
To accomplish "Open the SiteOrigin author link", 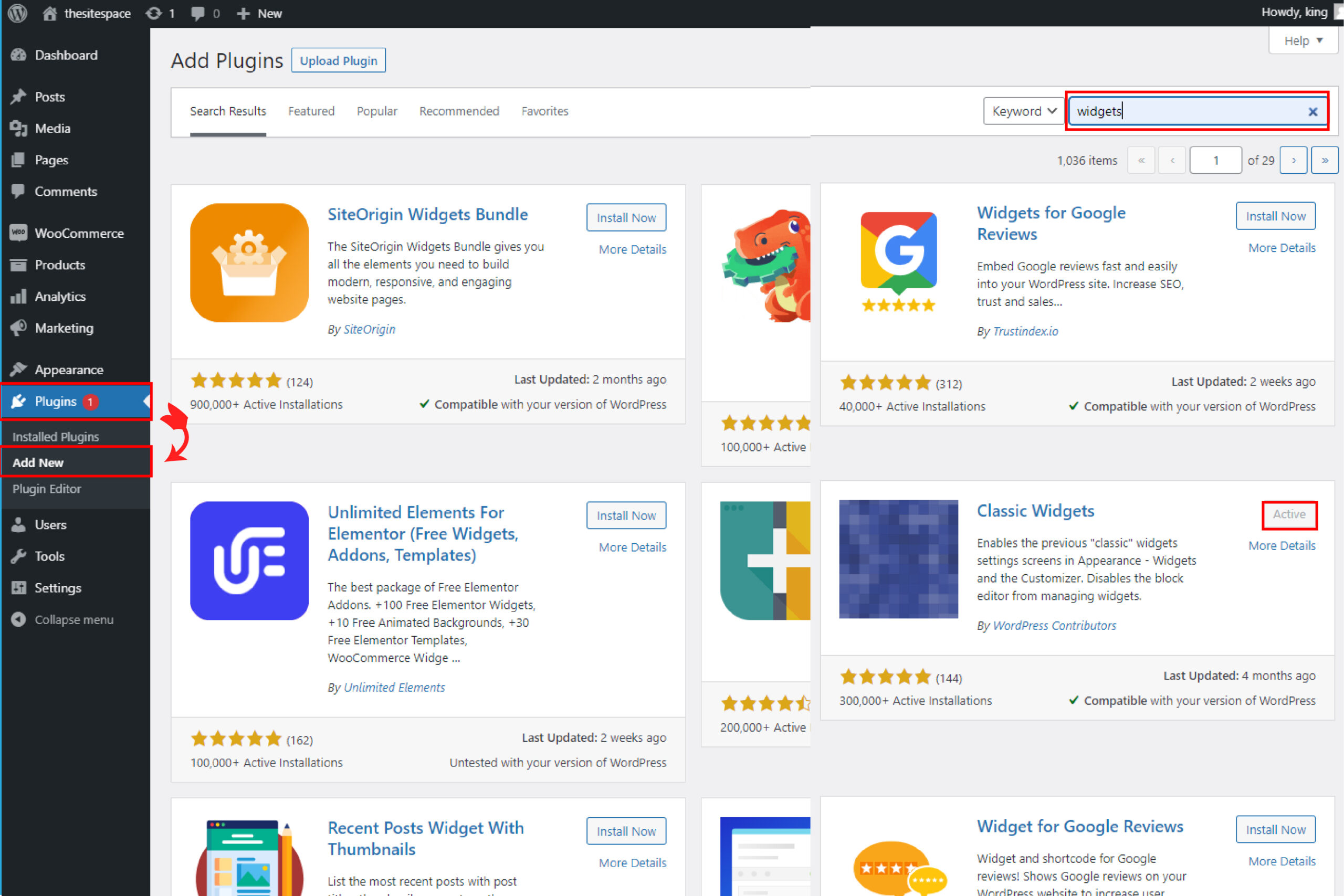I will click(x=369, y=329).
